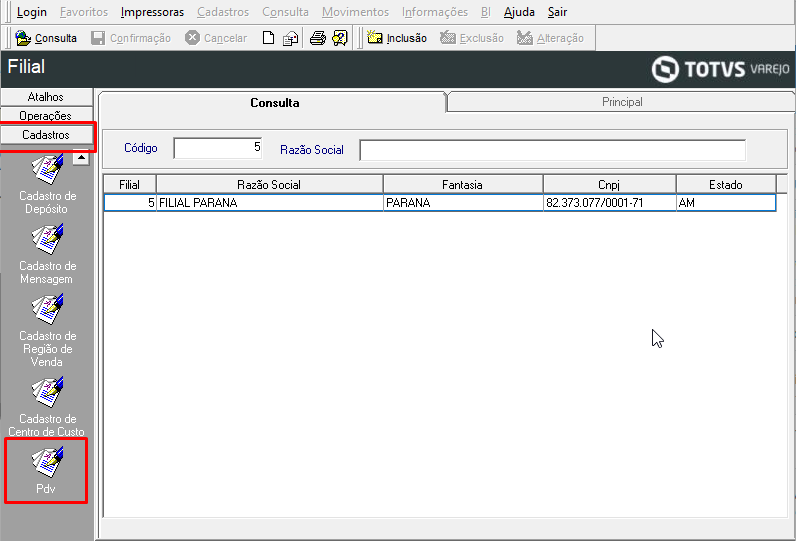
Task: Click the blank new document icon
Action: tap(268, 38)
